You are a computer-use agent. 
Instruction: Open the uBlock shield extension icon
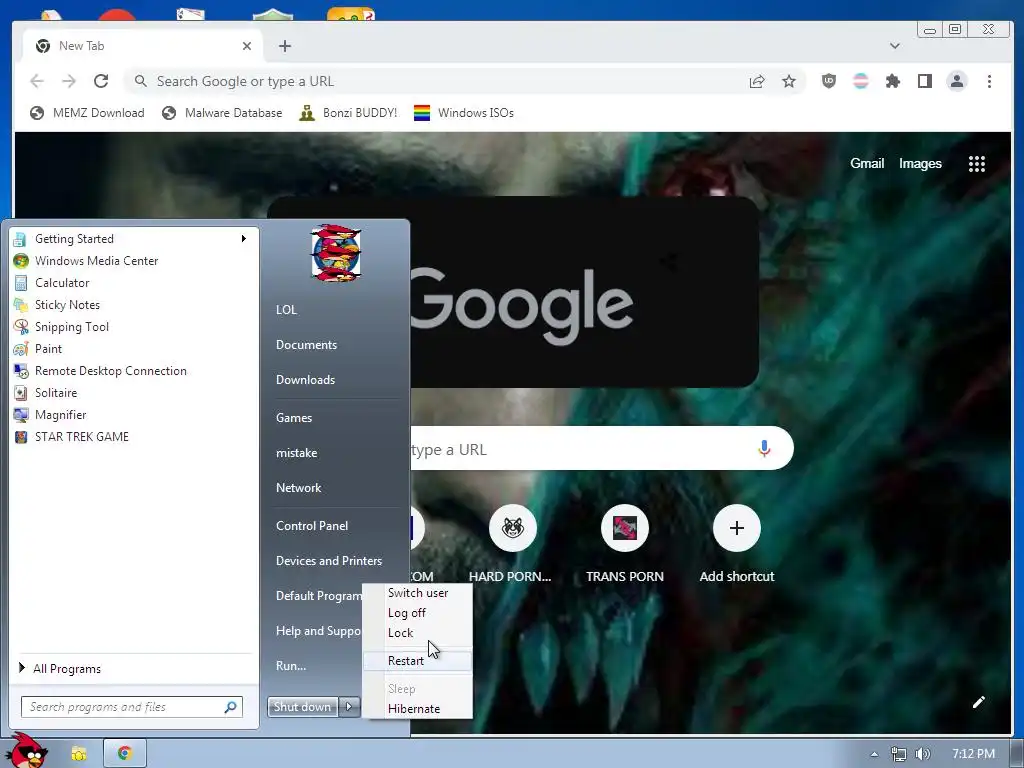pyautogui.click(x=829, y=81)
